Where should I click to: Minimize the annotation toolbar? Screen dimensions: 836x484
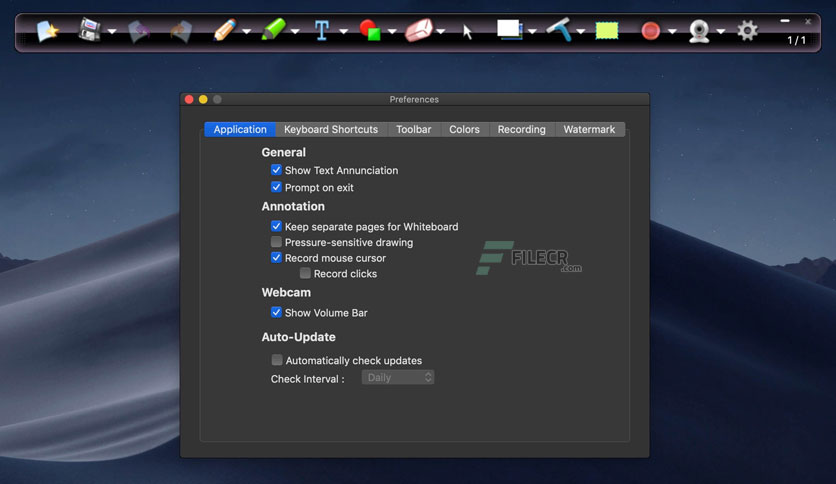point(785,21)
